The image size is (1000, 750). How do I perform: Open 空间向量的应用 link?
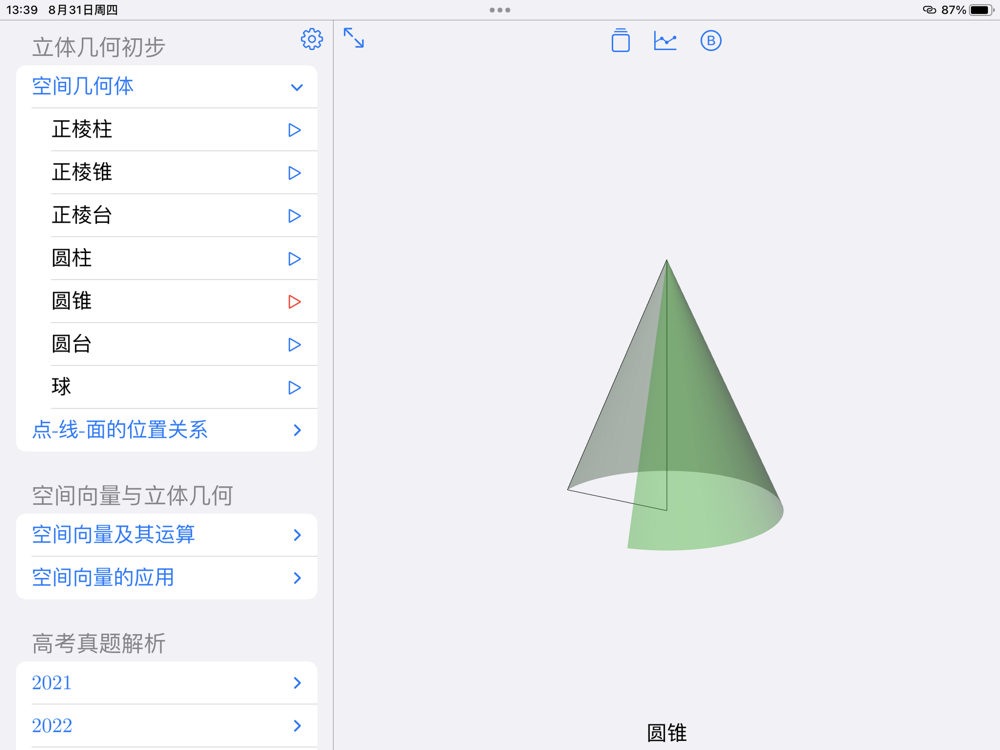pyautogui.click(x=103, y=577)
